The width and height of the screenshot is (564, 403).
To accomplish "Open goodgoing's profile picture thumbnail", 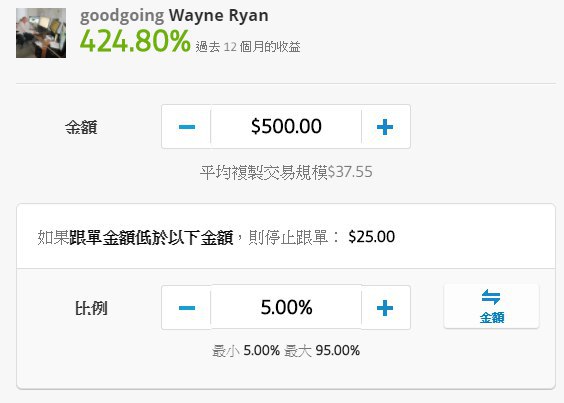I will tap(41, 33).
